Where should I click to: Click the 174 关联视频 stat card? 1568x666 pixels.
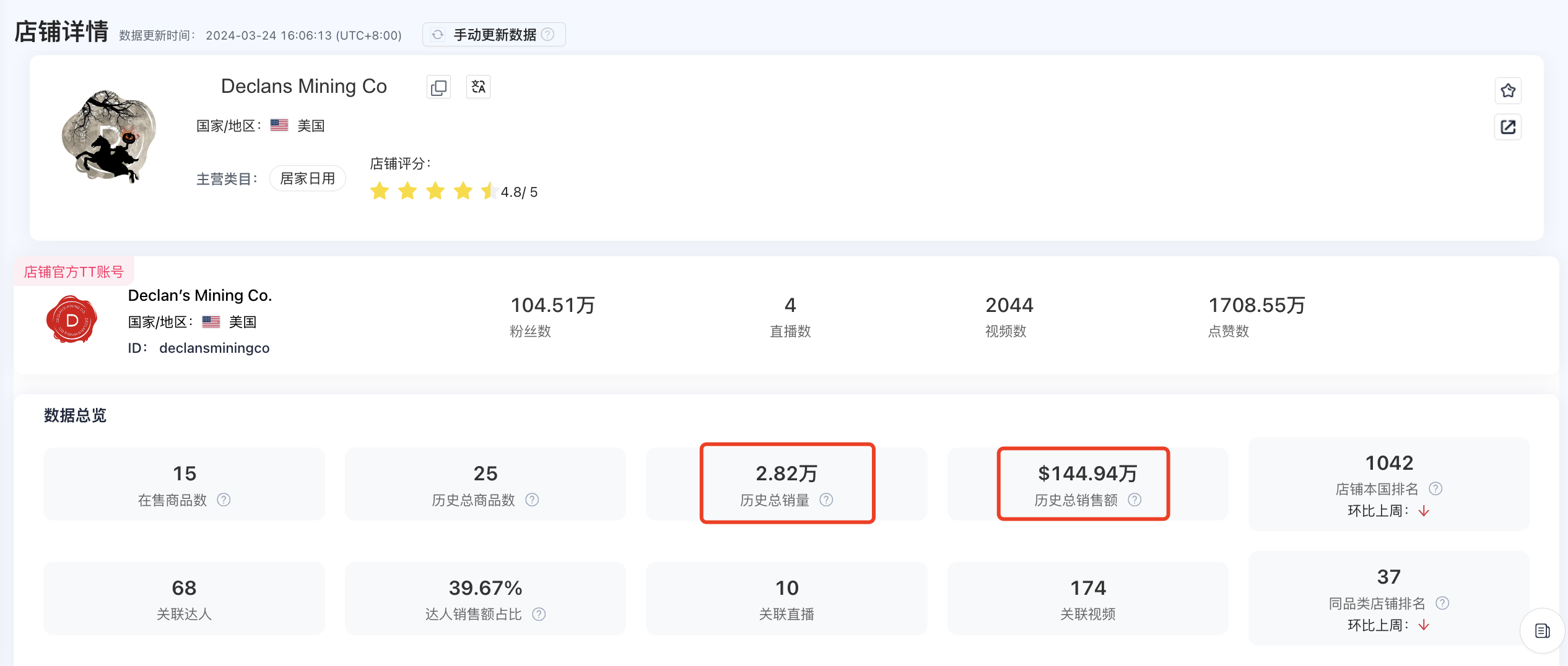pyautogui.click(x=1087, y=599)
